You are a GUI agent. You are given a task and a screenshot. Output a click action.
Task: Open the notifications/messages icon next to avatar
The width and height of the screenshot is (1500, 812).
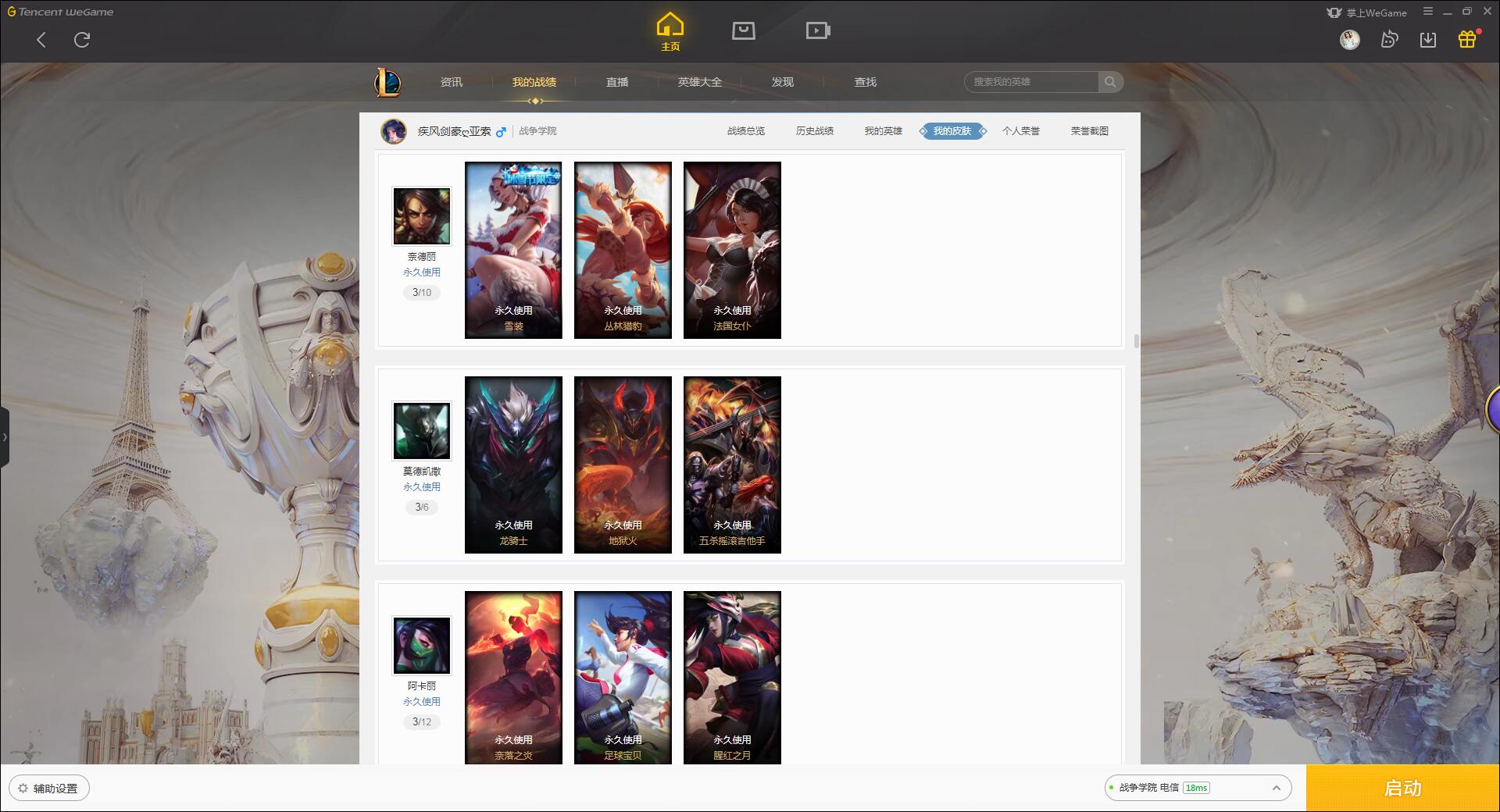coord(1389,40)
